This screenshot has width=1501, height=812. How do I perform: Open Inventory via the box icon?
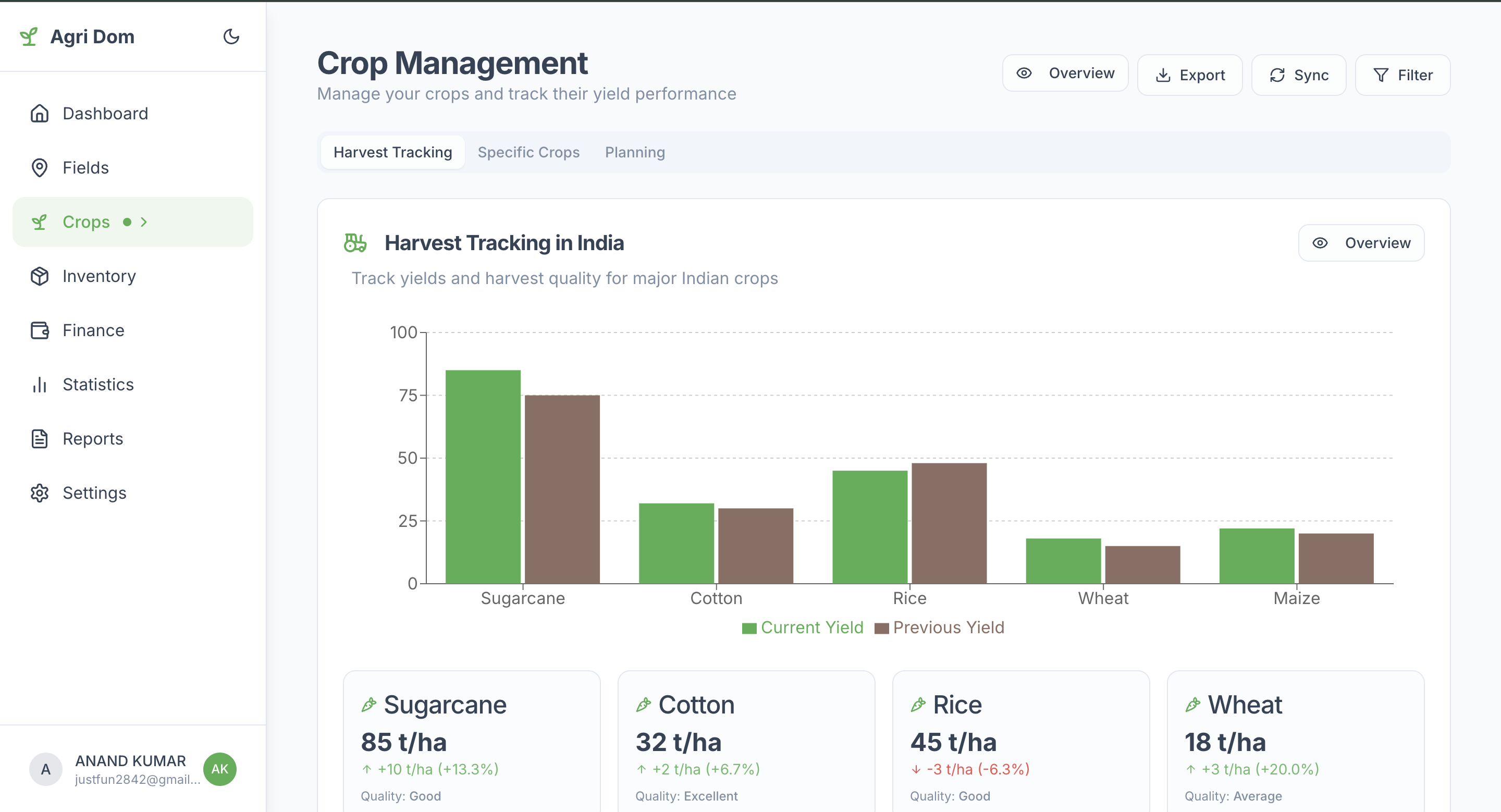pyautogui.click(x=40, y=276)
